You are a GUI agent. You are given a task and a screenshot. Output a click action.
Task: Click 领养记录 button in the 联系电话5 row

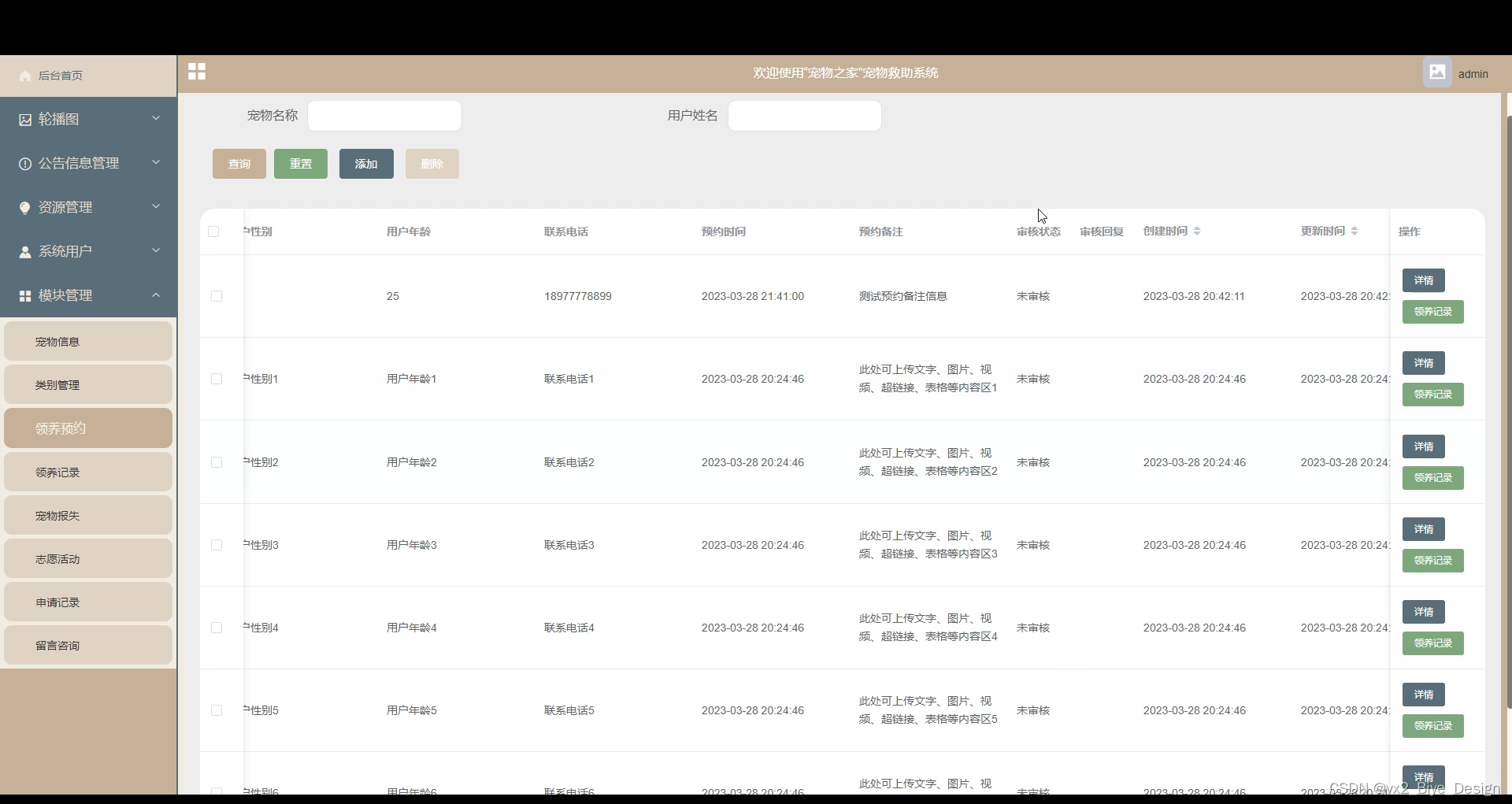[x=1433, y=726]
